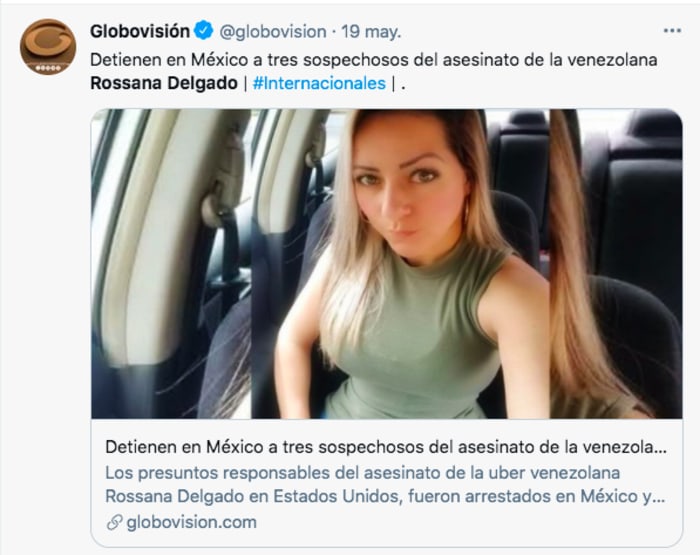
Task: Open the @globovision handle
Action: click(x=273, y=32)
